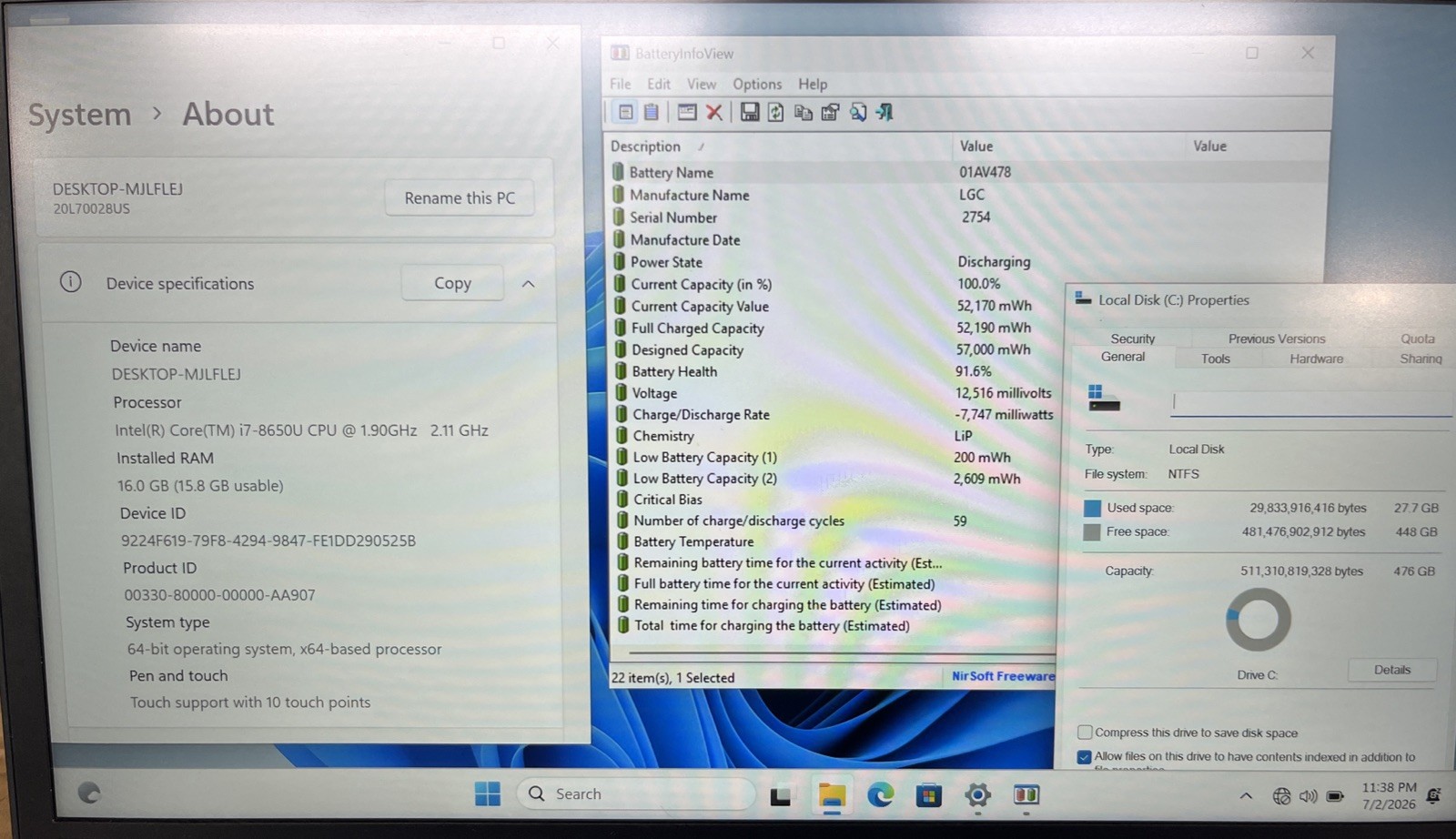
Task: Open the View menu in BatteryInfoView
Action: pyautogui.click(x=702, y=84)
